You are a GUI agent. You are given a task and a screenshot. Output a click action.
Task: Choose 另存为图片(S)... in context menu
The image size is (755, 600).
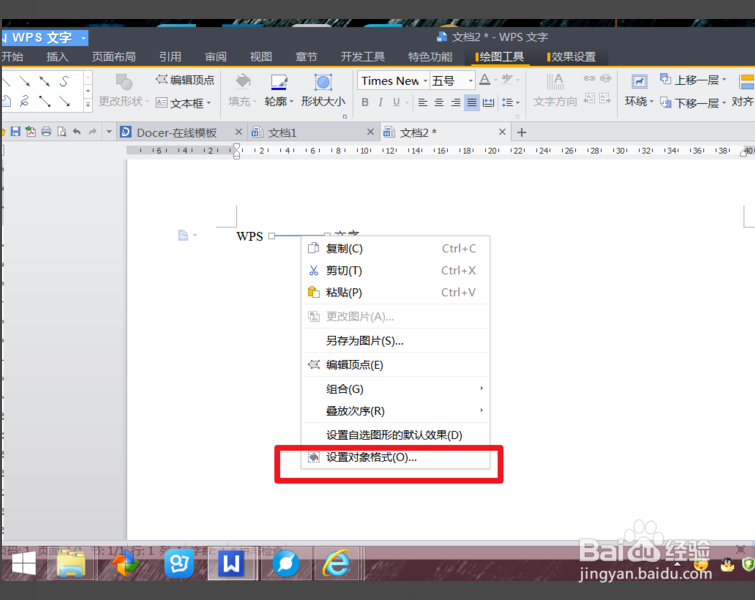(395, 341)
